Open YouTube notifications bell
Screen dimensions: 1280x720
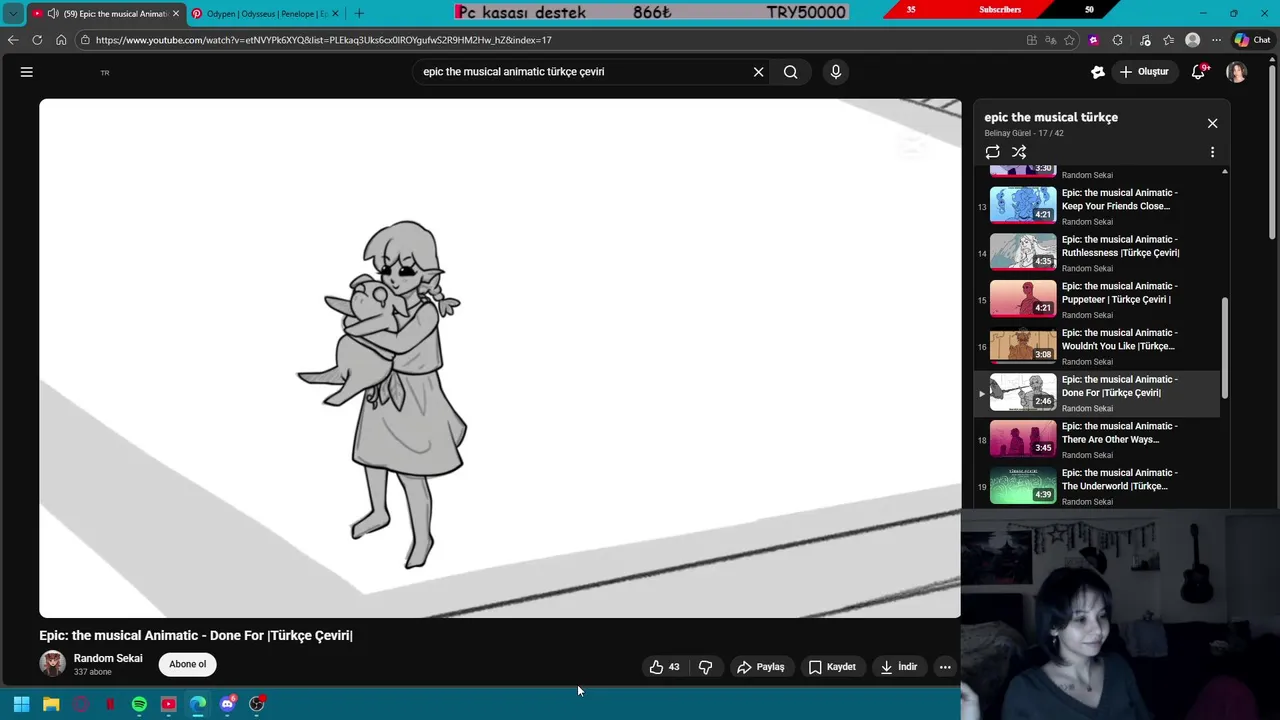tap(1198, 72)
